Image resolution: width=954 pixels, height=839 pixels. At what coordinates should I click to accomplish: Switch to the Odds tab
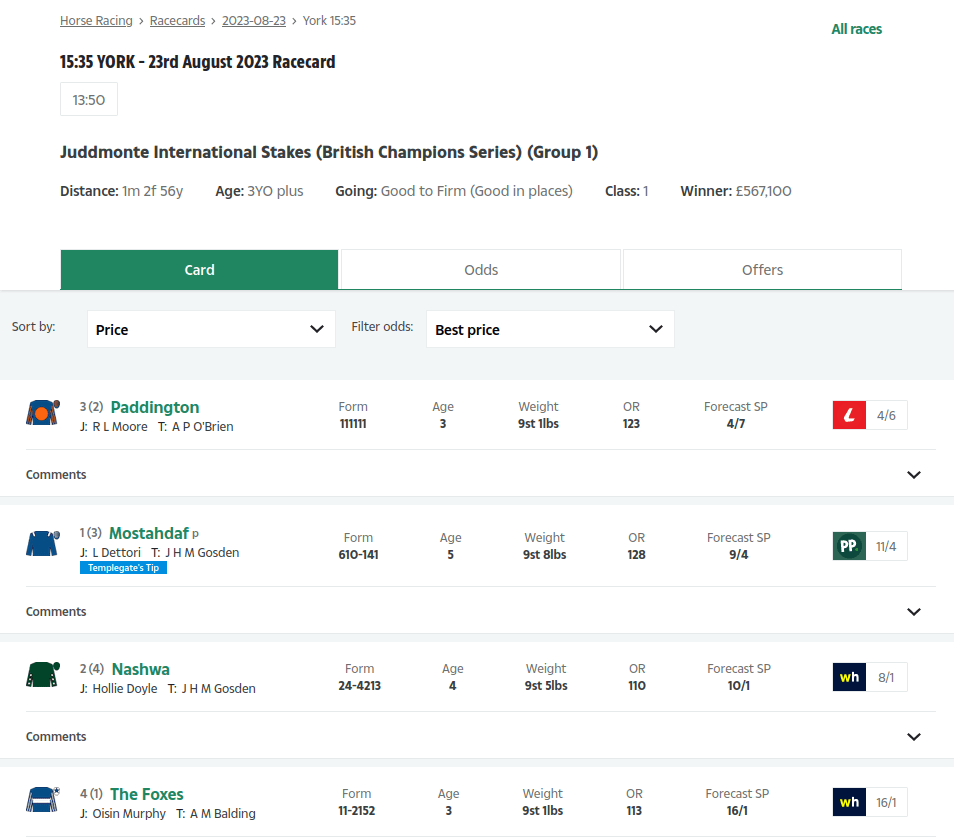[481, 270]
